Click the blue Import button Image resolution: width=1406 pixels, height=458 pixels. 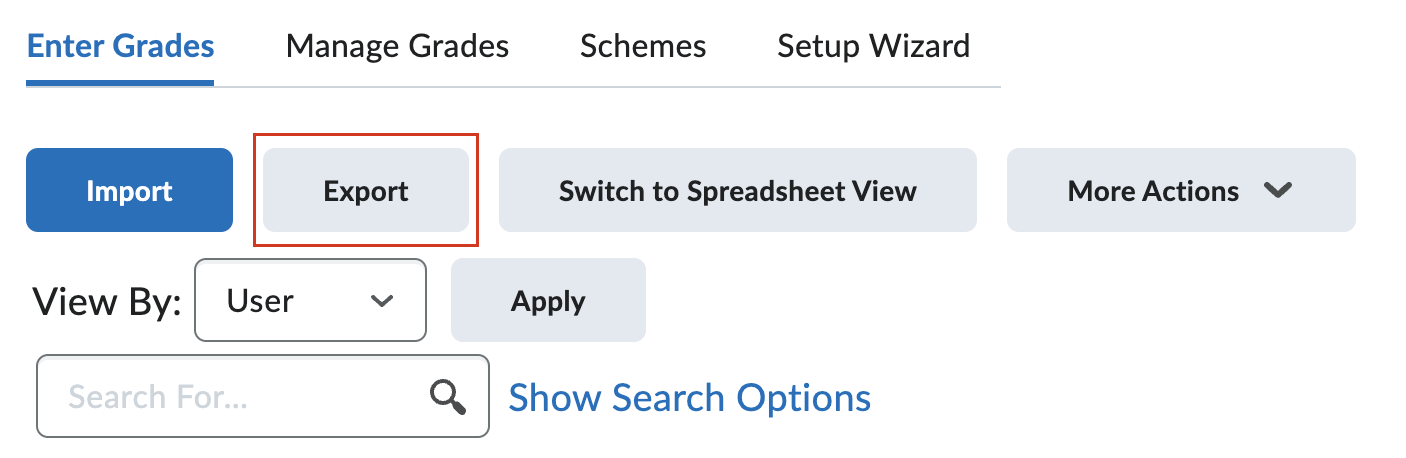point(129,191)
